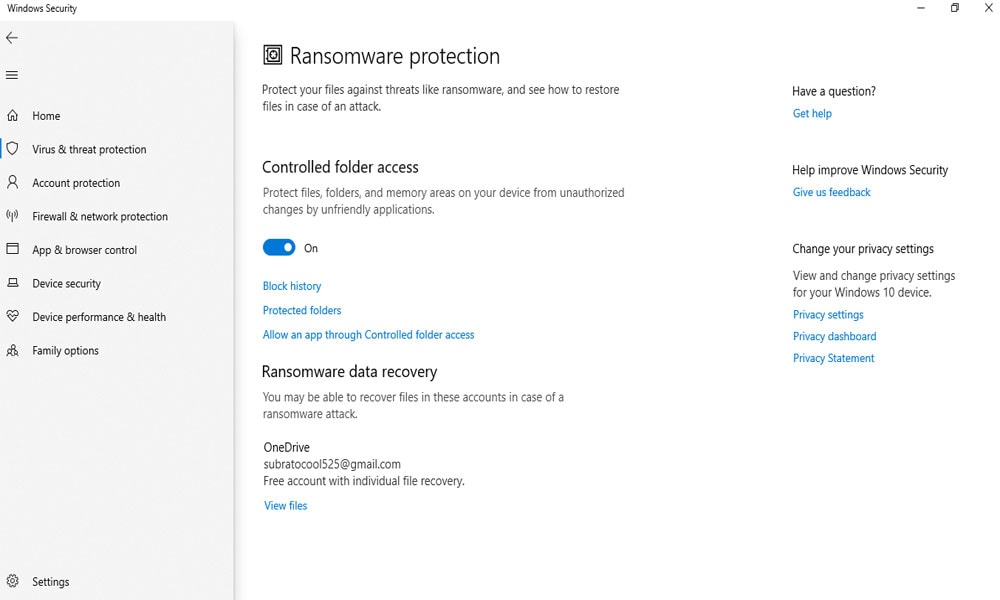
Task: Click the Ransomware protection header icon
Action: click(x=272, y=55)
